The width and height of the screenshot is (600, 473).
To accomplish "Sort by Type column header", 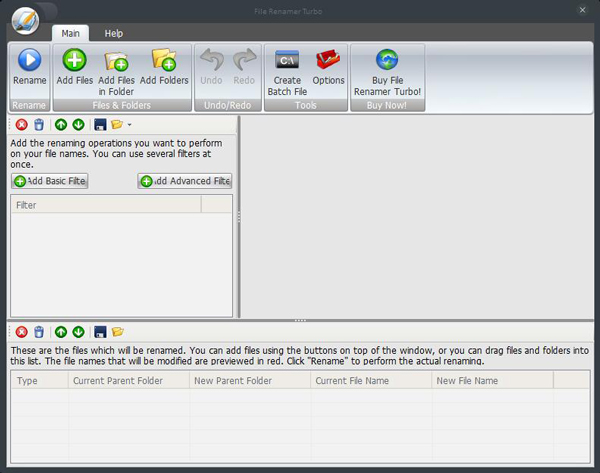I will 40,381.
